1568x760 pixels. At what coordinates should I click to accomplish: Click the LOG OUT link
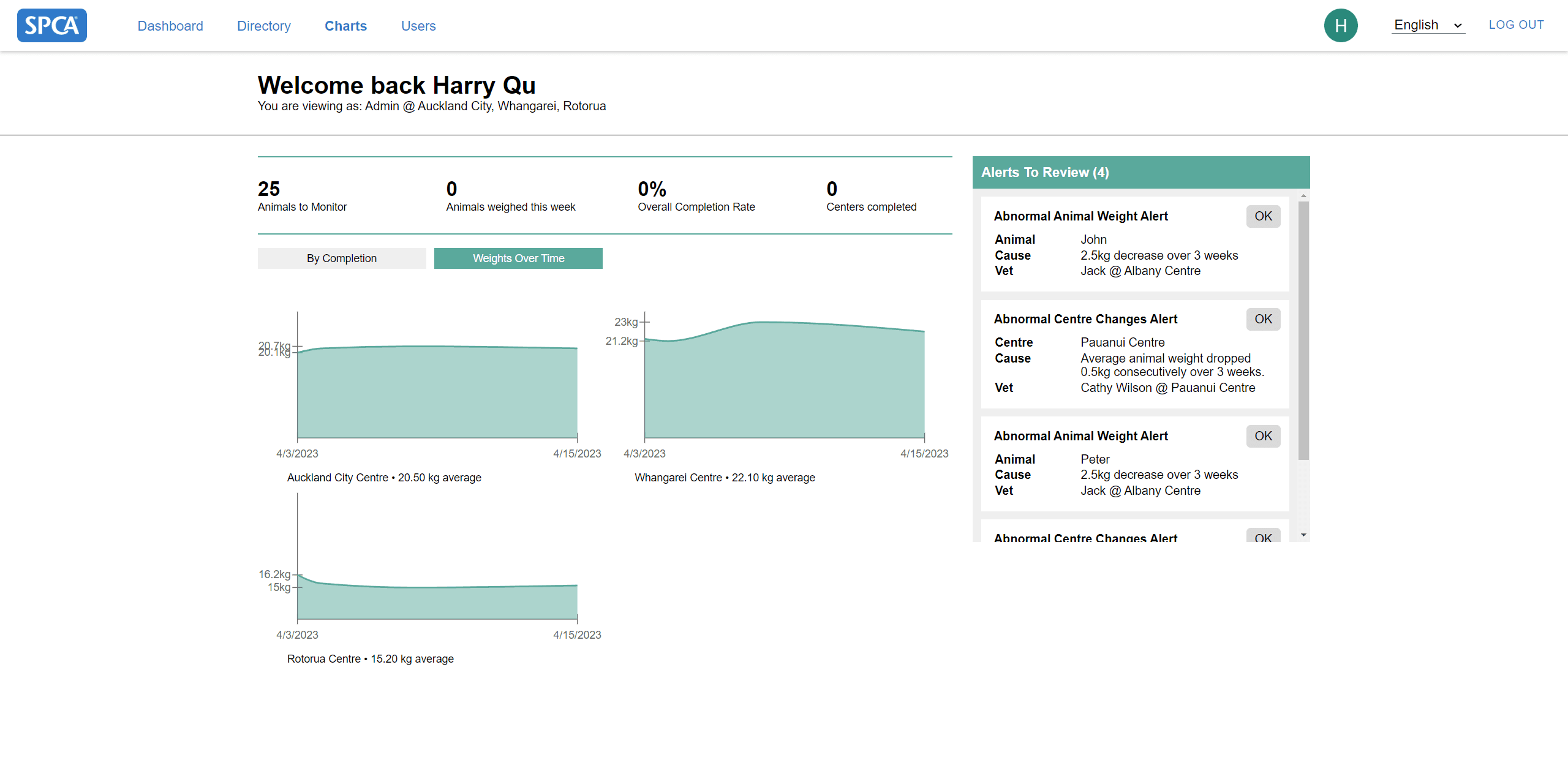click(x=1517, y=24)
